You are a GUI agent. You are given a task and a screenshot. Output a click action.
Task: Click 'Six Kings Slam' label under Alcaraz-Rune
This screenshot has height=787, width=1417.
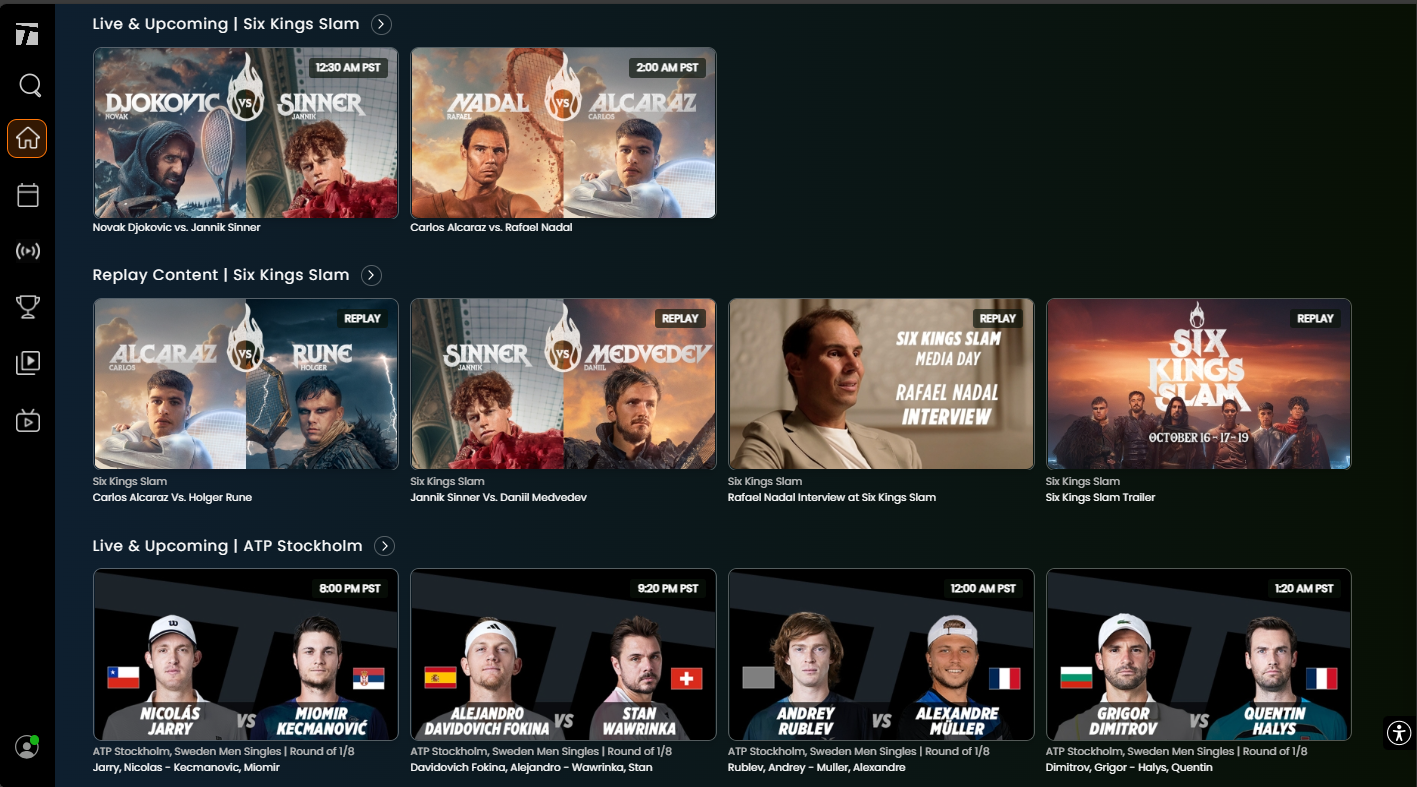pos(130,482)
